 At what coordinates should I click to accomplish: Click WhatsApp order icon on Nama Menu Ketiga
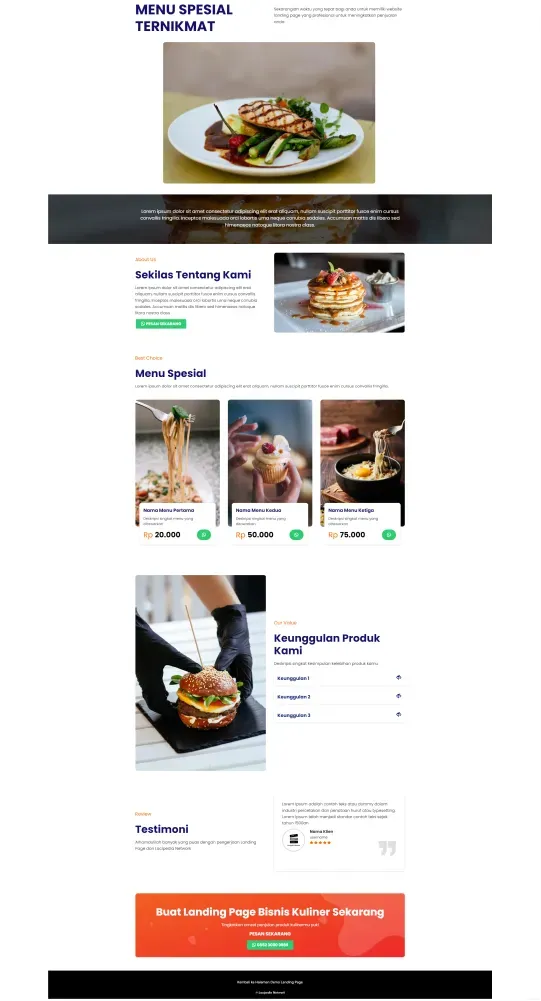(389, 535)
